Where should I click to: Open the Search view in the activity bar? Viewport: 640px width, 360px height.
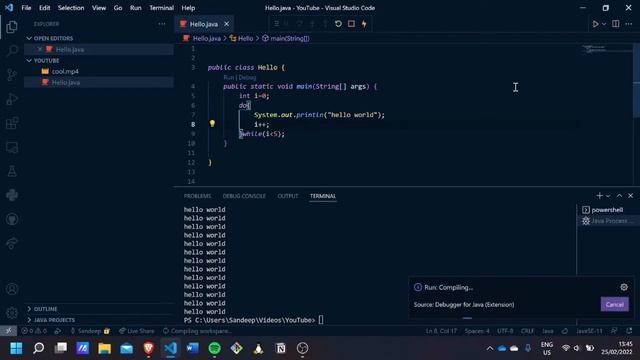click(x=12, y=51)
